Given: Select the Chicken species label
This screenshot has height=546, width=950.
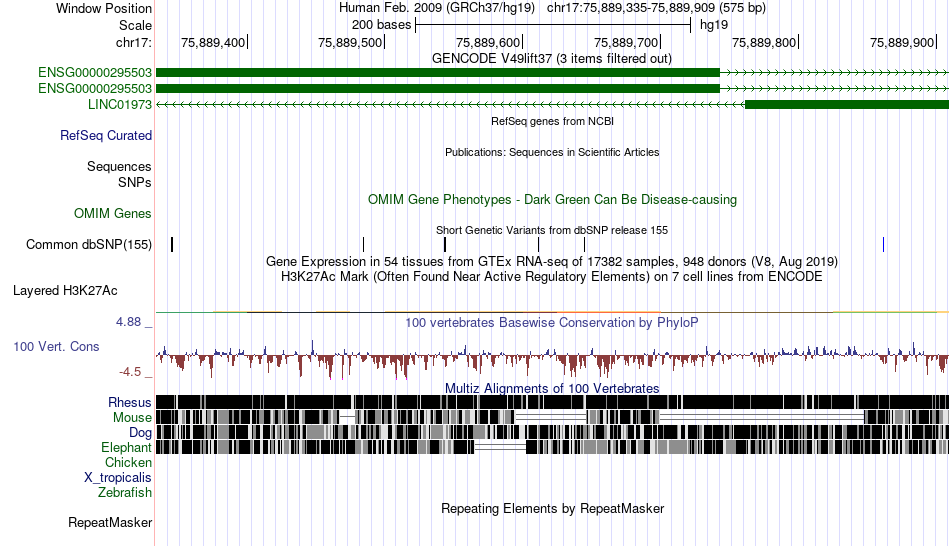Looking at the screenshot, I should coord(128,462).
